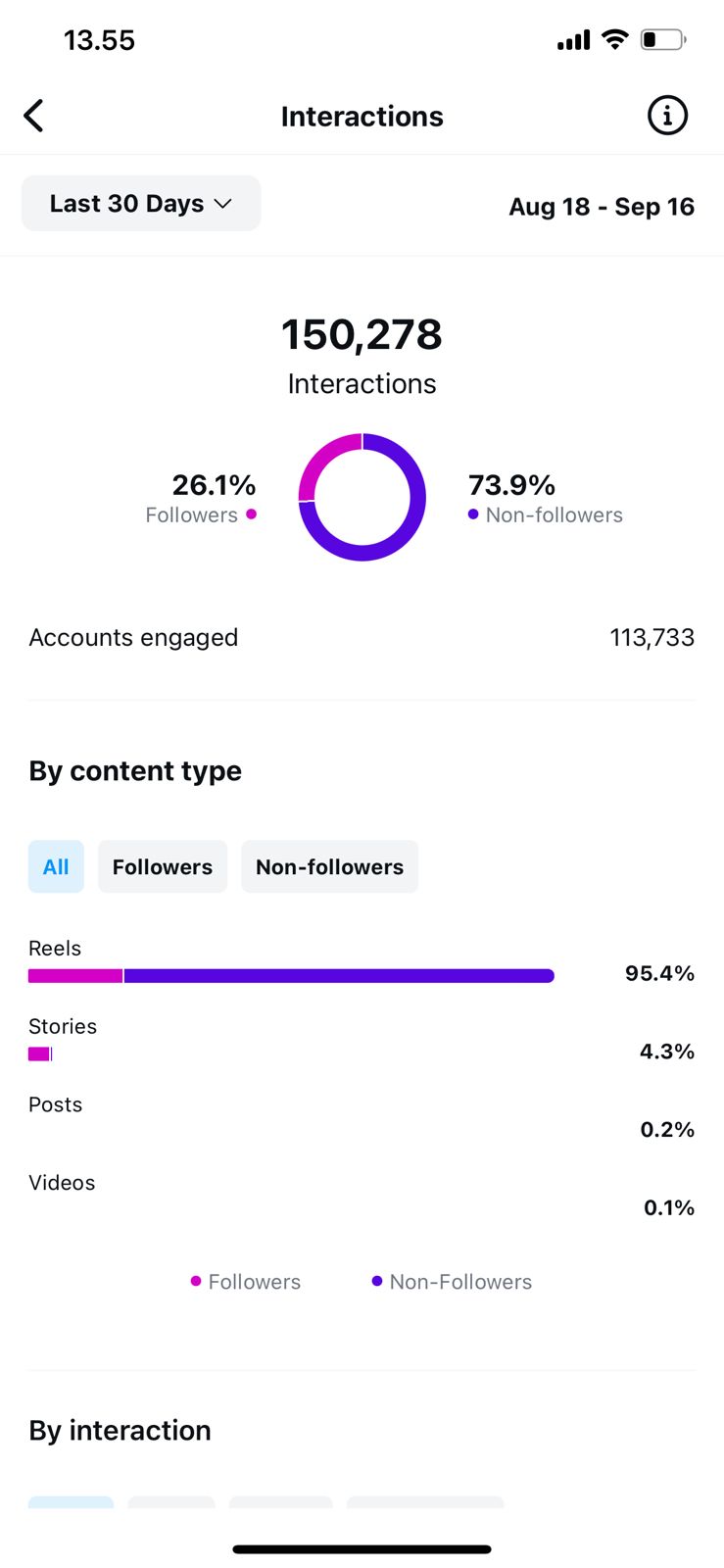Tap the By interaction section heading
The height and width of the screenshot is (1568, 724).
120,1430
